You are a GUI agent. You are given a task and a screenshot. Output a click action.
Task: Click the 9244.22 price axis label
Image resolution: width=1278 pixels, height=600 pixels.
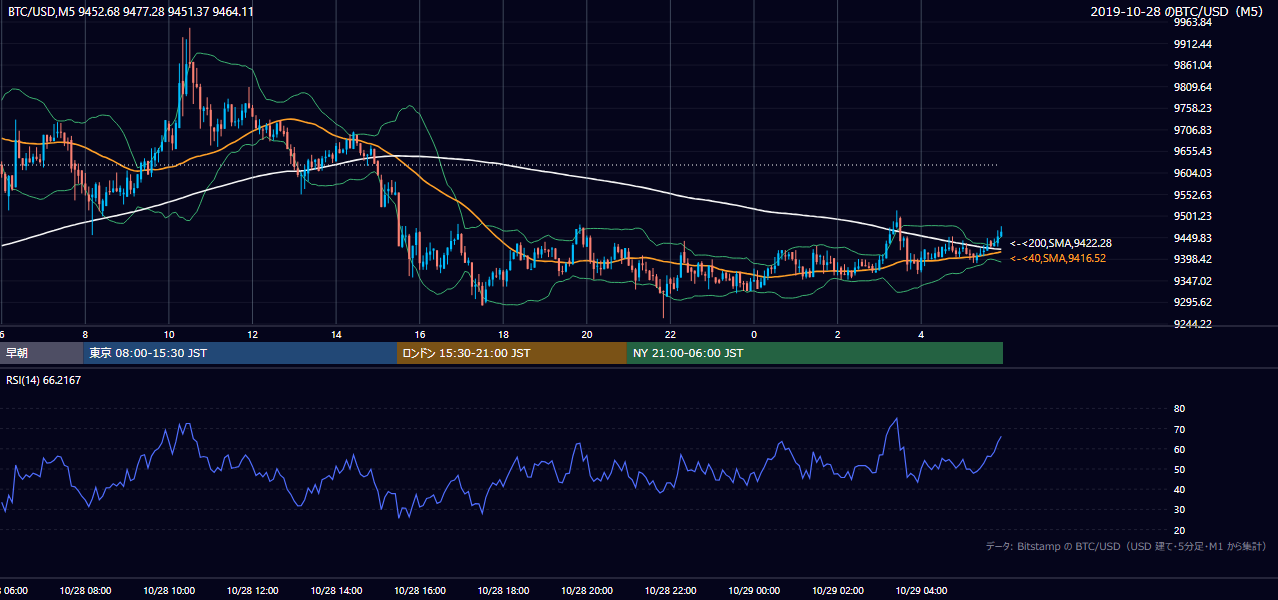[1193, 324]
